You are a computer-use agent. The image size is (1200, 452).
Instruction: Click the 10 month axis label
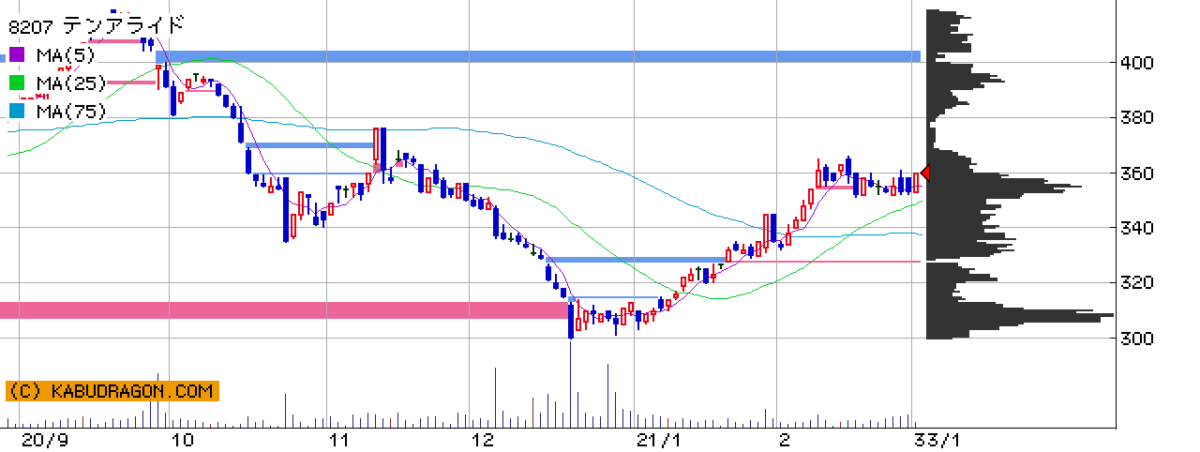pyautogui.click(x=183, y=439)
